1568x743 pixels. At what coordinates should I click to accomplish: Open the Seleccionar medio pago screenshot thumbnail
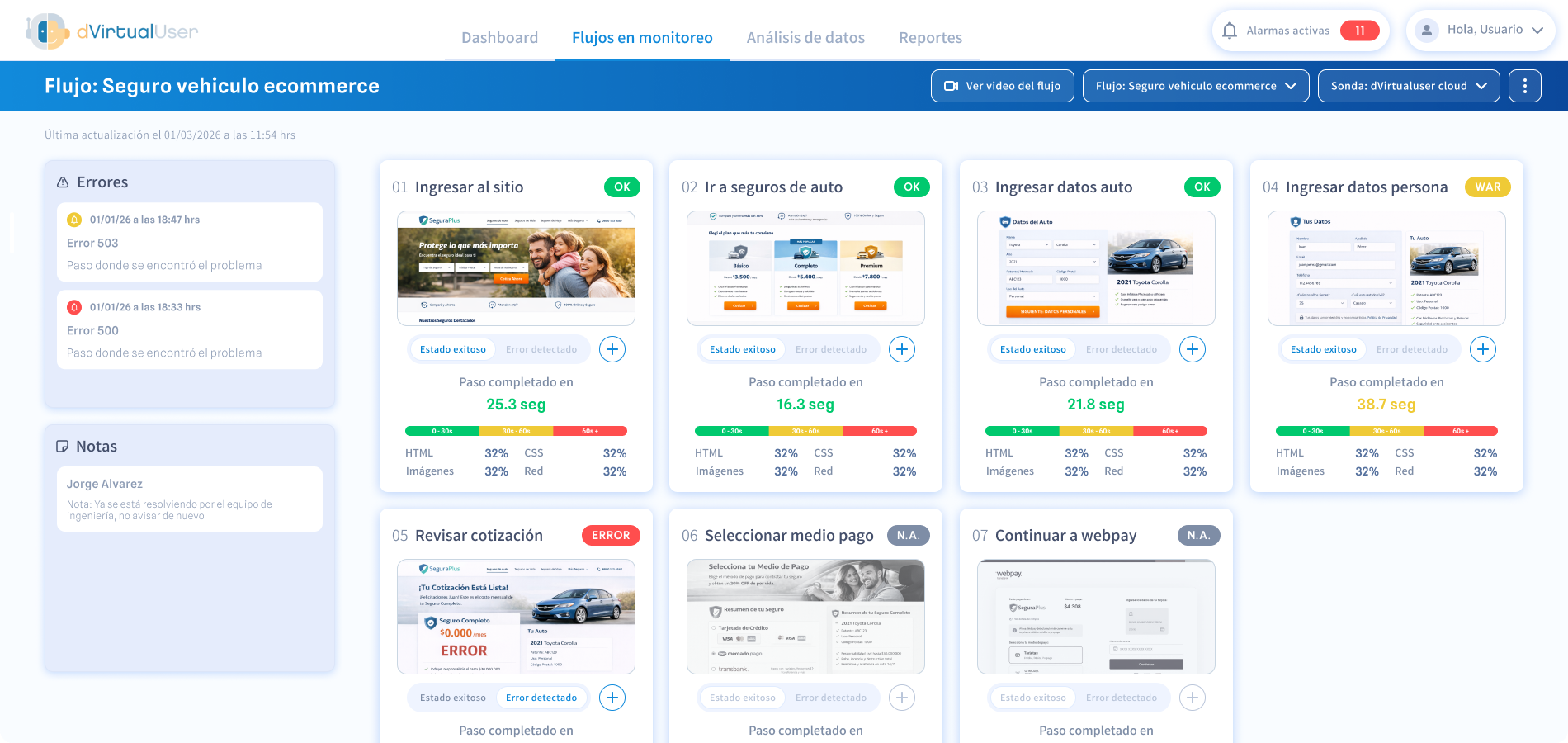(805, 617)
